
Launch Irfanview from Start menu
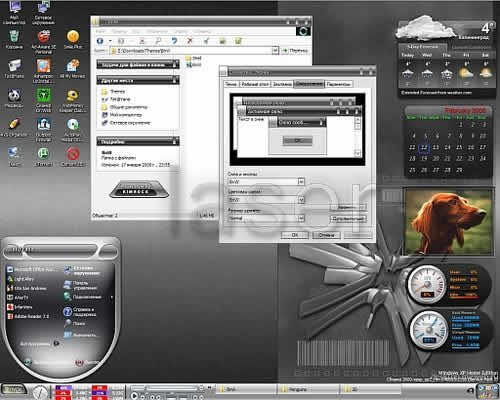pyautogui.click(x=20, y=307)
